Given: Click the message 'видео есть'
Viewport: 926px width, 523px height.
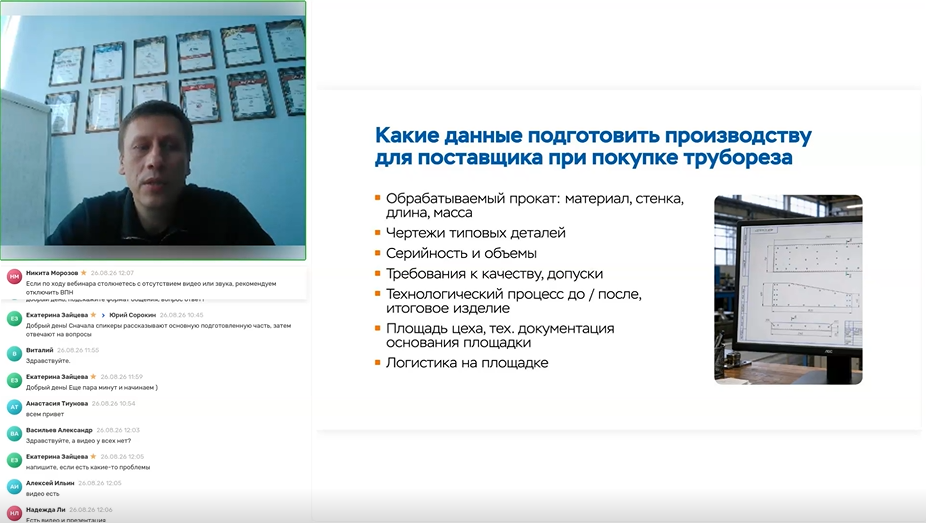Looking at the screenshot, I should 43,494.
